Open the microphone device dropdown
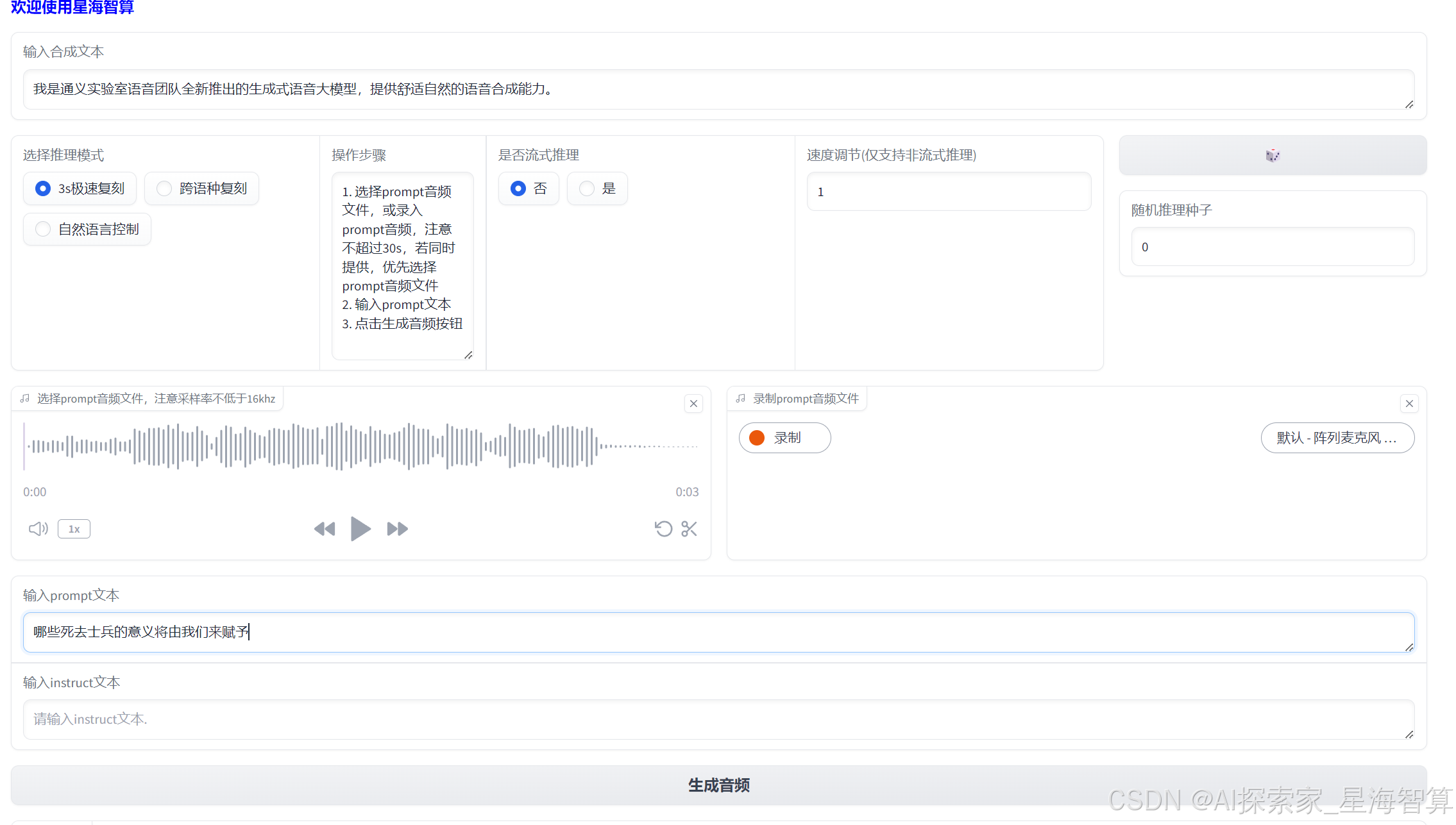 (x=1337, y=438)
